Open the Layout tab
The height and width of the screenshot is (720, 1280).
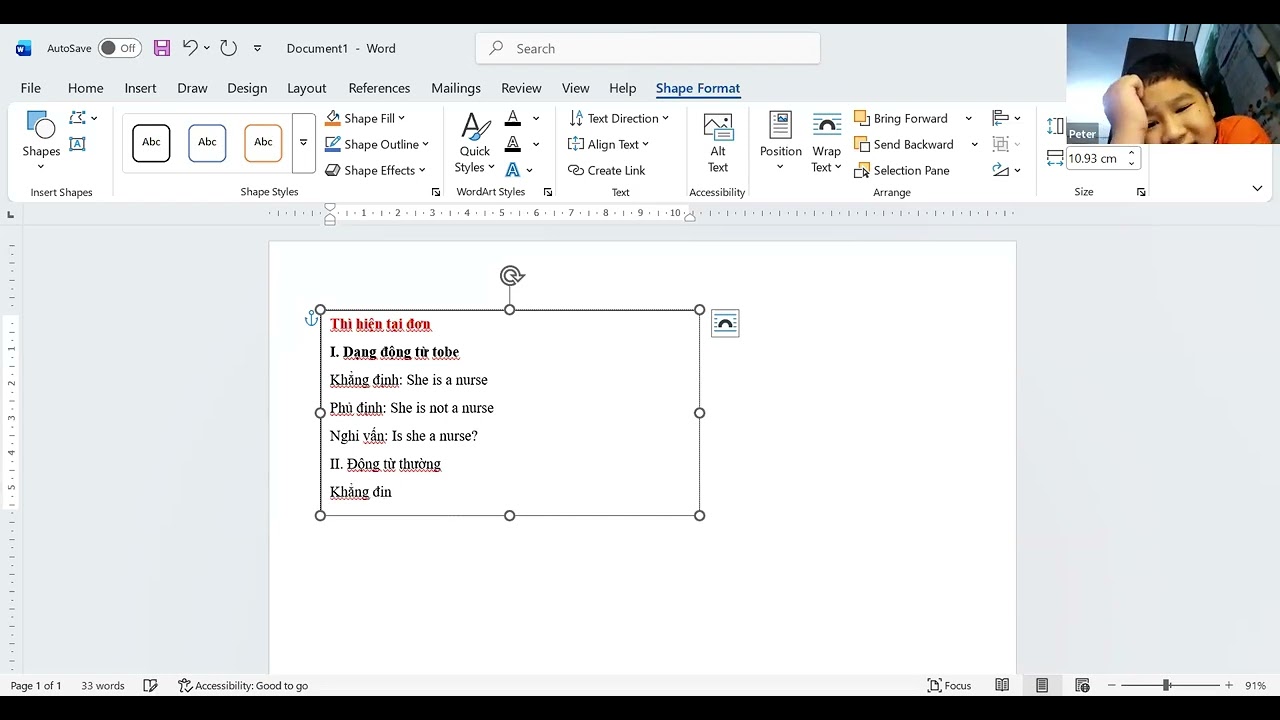click(x=307, y=88)
